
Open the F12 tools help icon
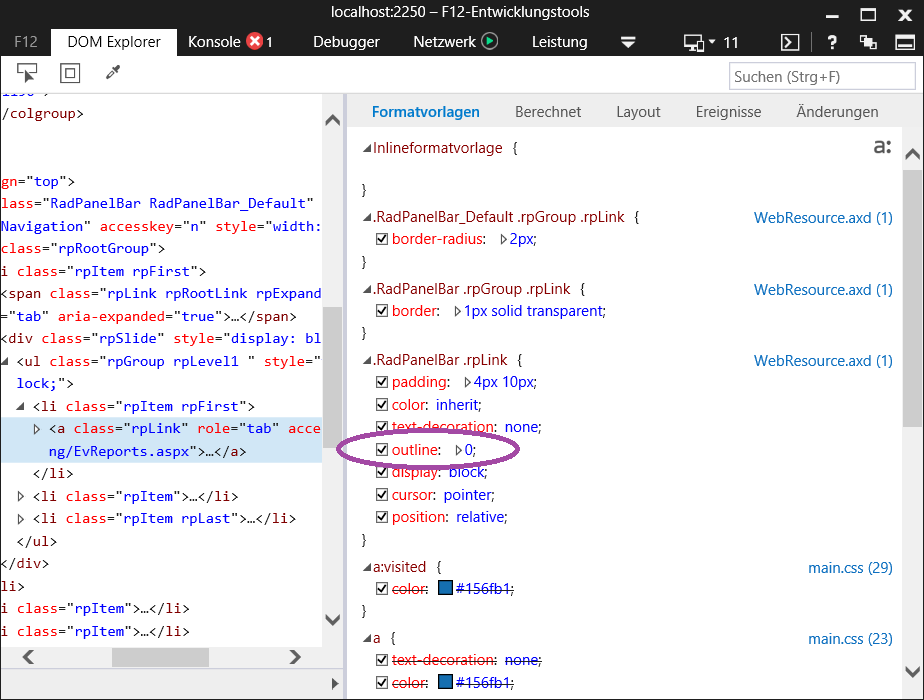pyautogui.click(x=832, y=42)
